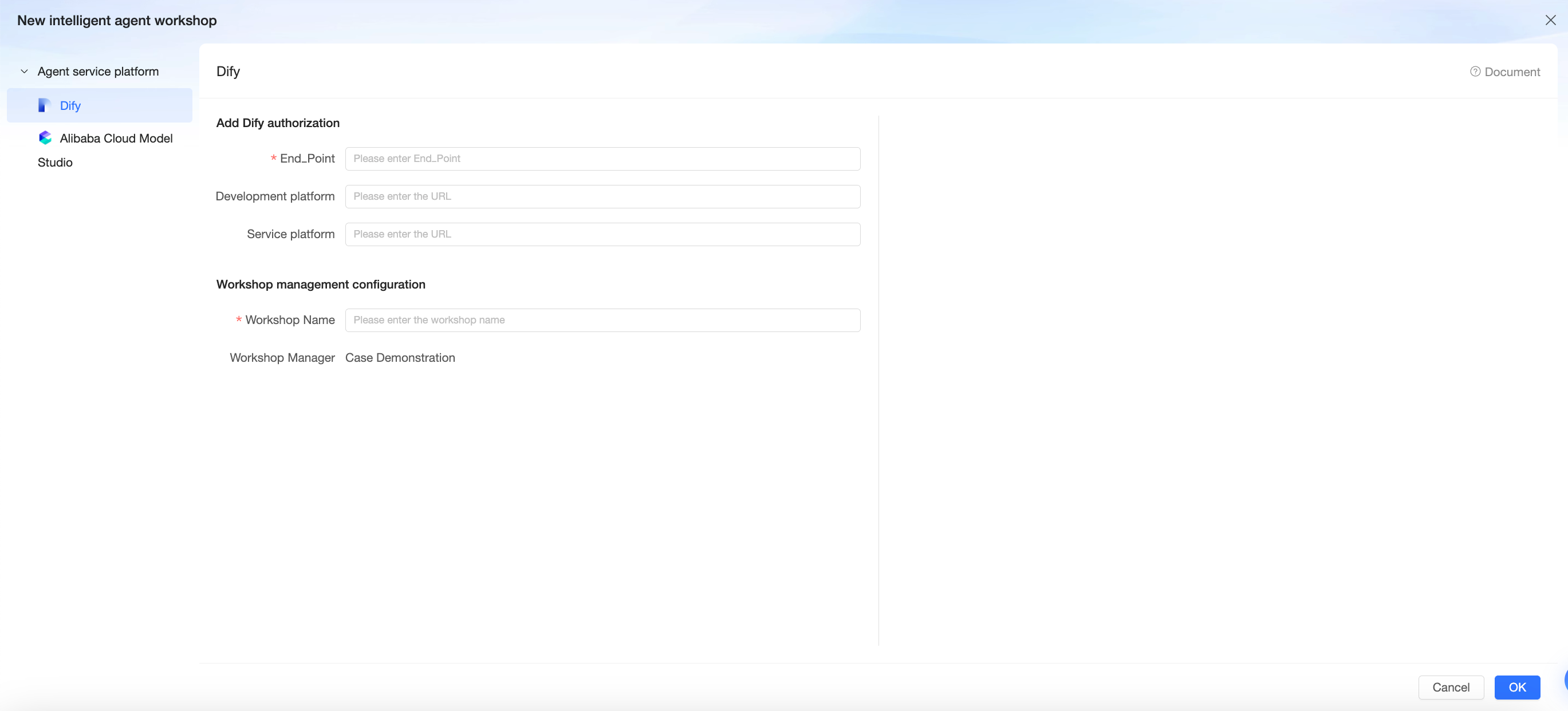The height and width of the screenshot is (711, 1568).
Task: Click the Workshop Manager label
Action: (x=282, y=358)
